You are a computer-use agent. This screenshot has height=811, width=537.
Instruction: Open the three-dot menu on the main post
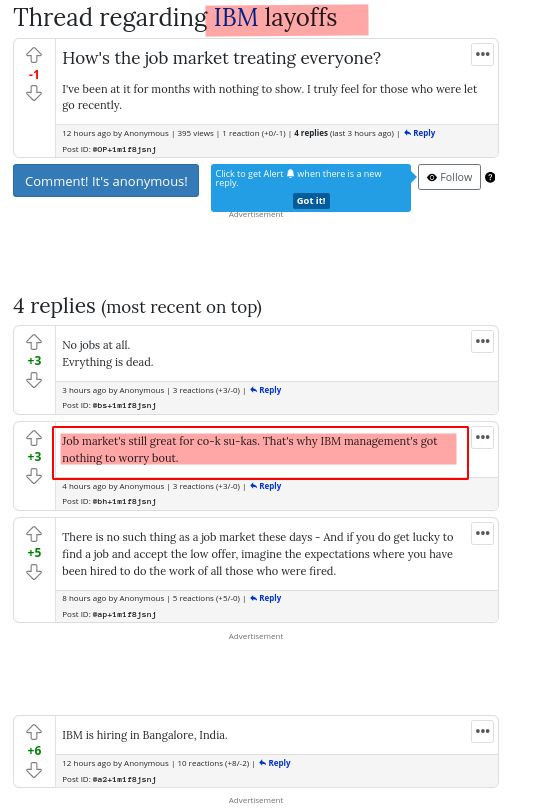482,54
